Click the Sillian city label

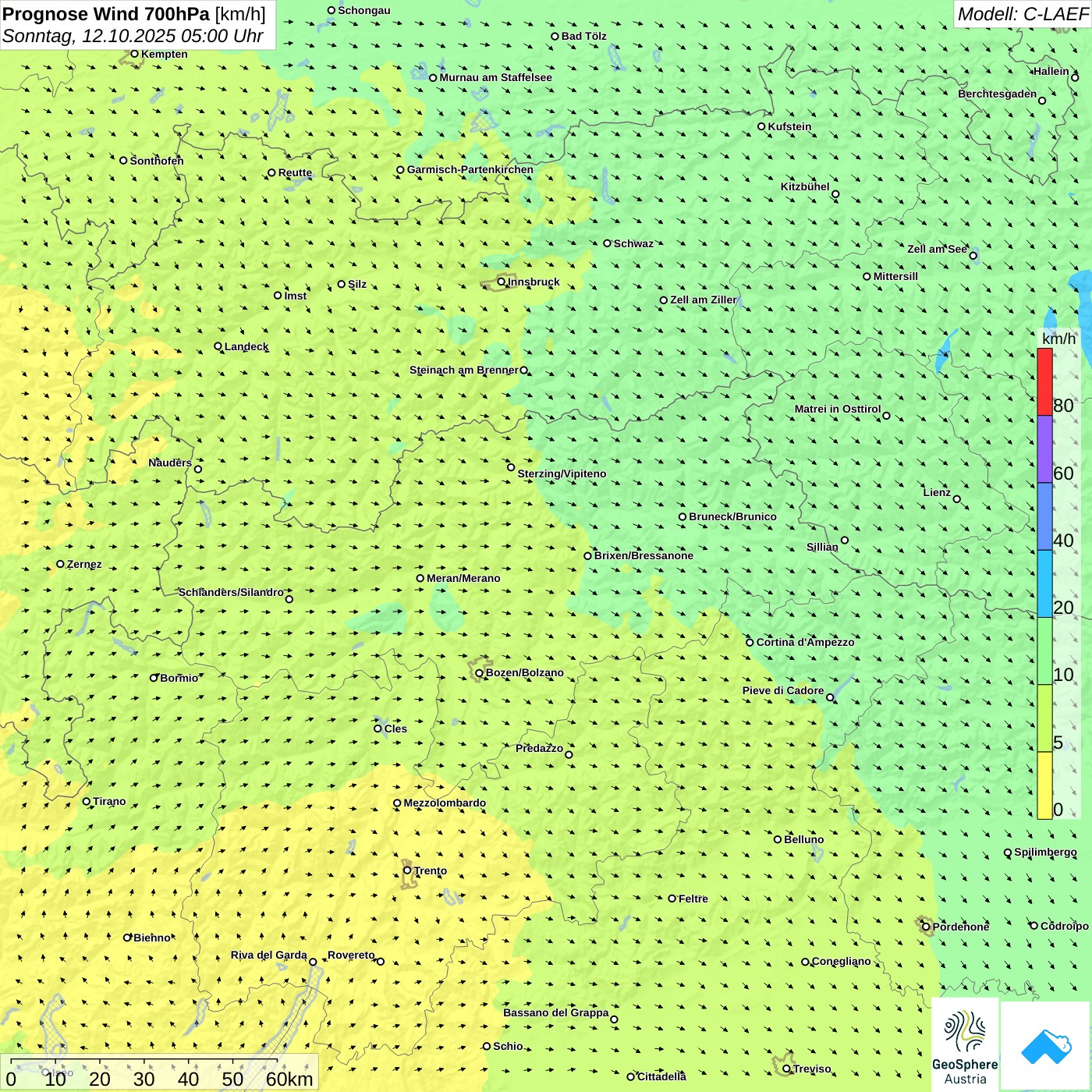tap(822, 547)
